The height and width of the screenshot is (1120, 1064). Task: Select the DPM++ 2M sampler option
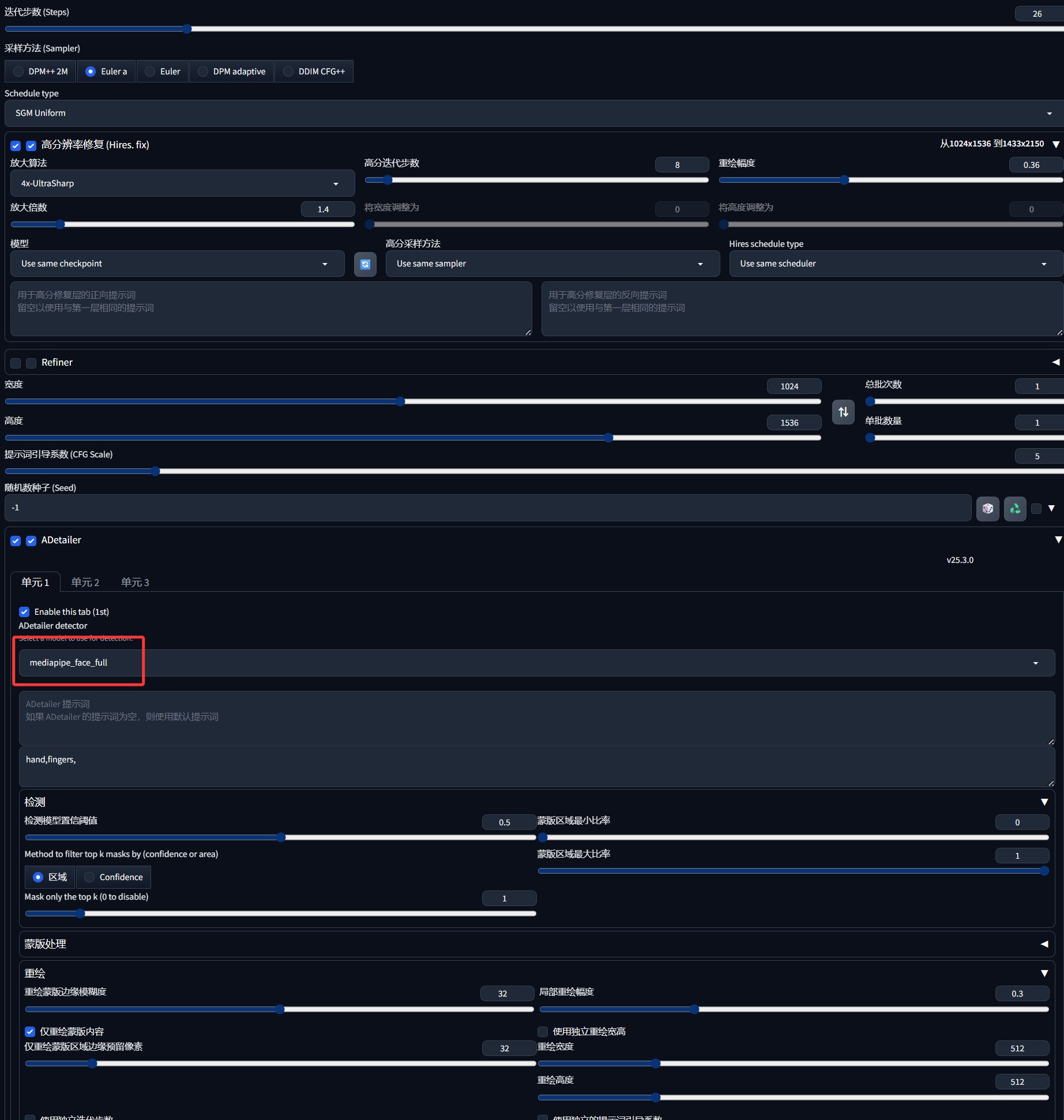[40, 72]
